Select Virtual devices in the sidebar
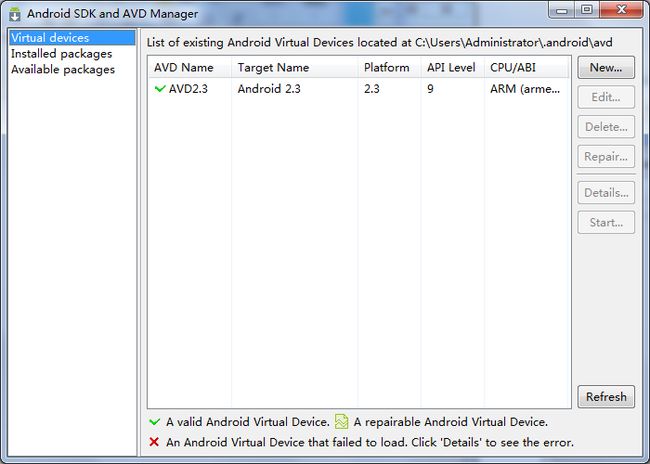This screenshot has height=464, width=650. [x=72, y=38]
